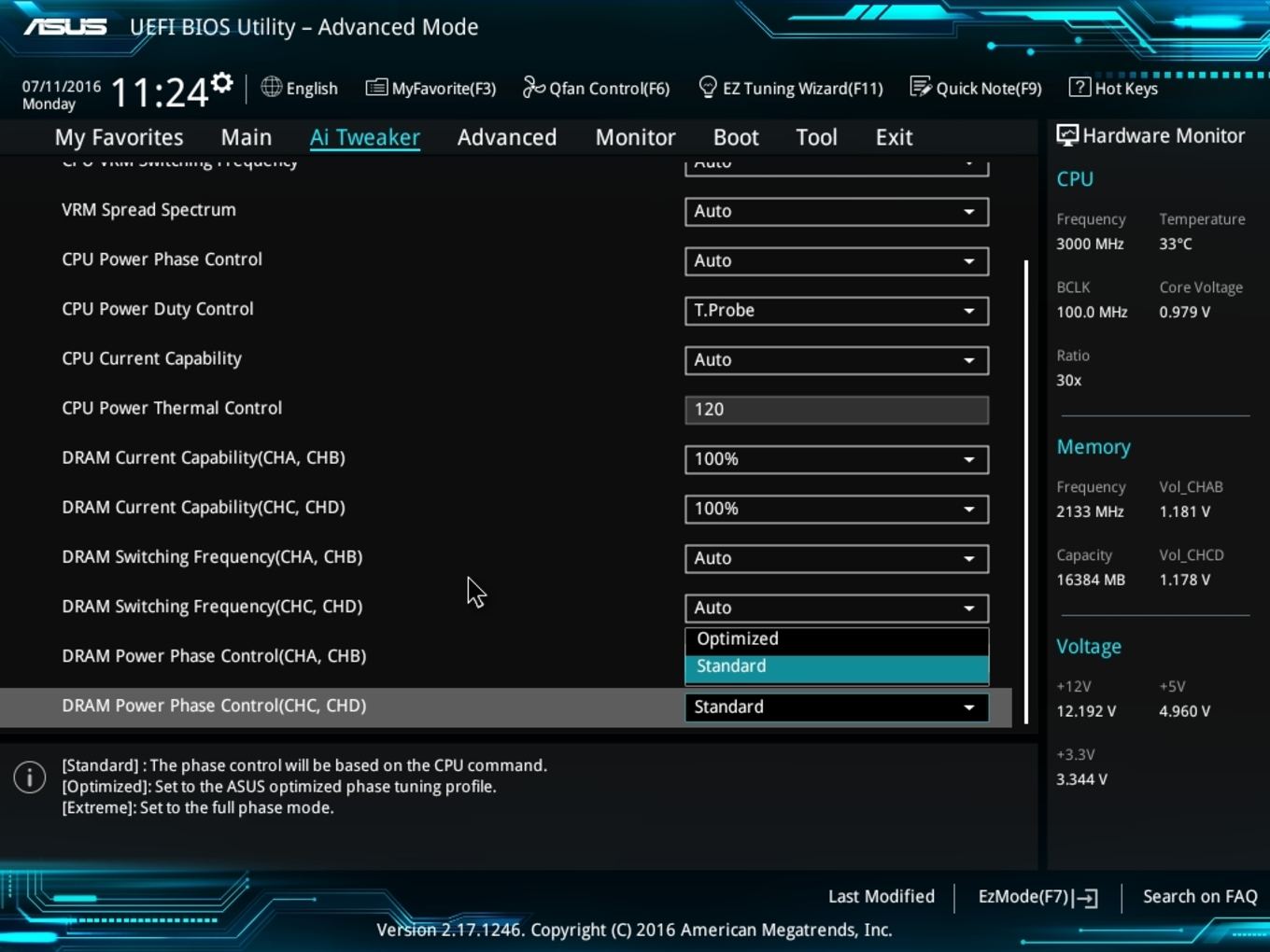Click the 4.960 V reading

1184,711
